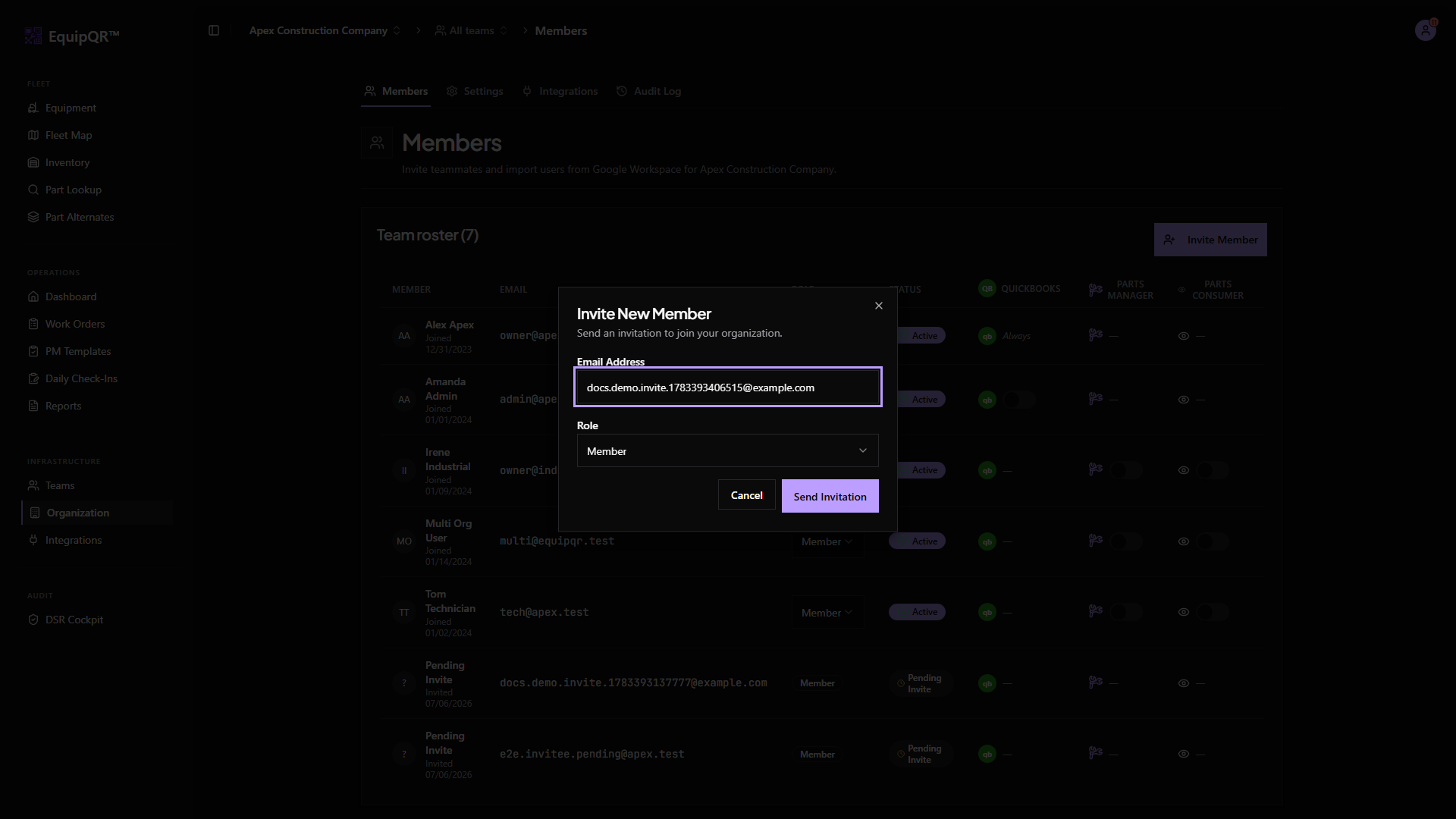
Task: Click parts manager icon for e2e.invitee row
Action: point(1096,752)
